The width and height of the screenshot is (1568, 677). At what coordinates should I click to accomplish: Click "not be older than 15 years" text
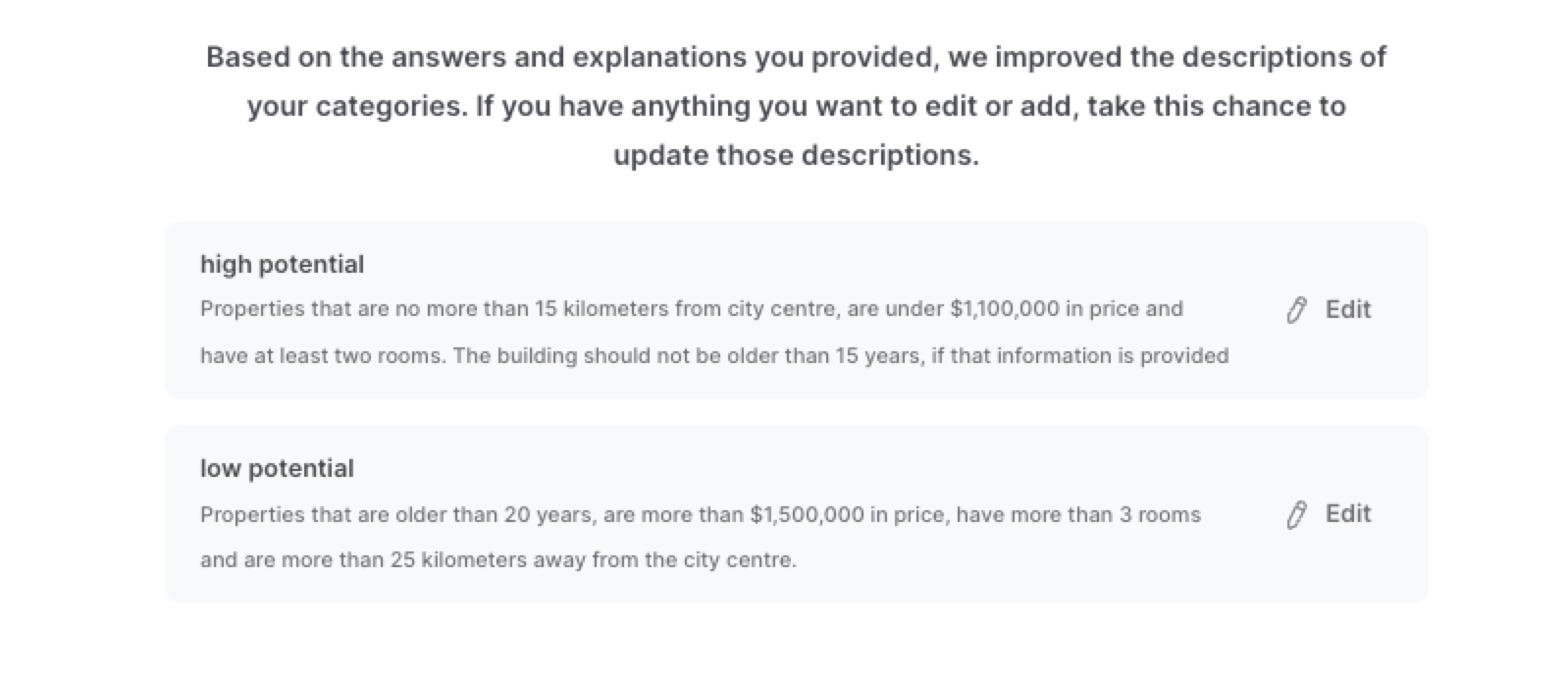coord(790,356)
